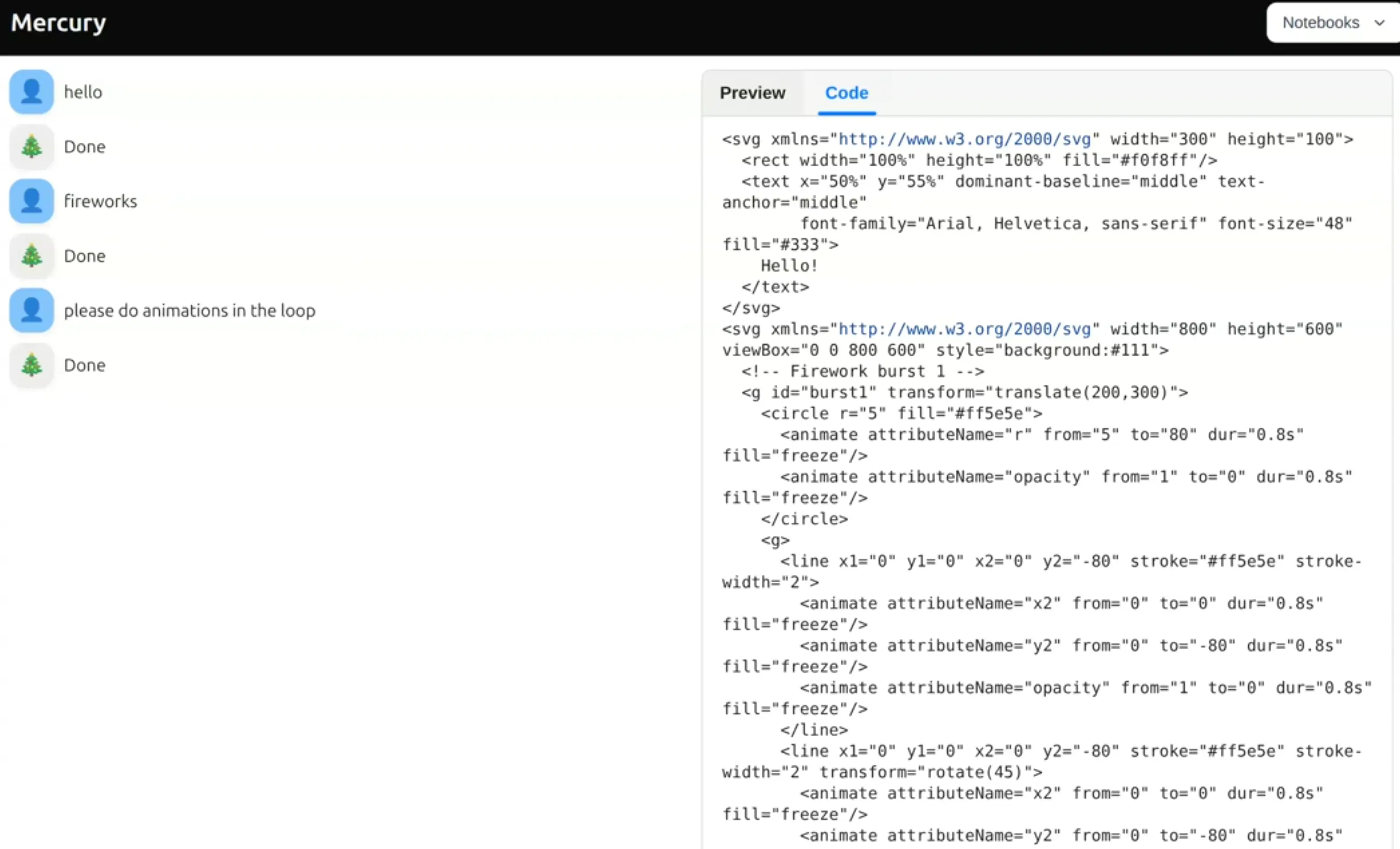Click the tree bot avatar beside first 'Done'
This screenshot has width=1400, height=849.
point(31,147)
